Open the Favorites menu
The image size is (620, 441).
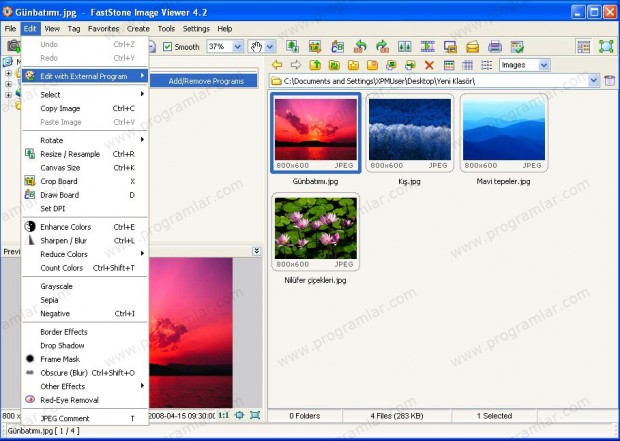click(103, 28)
